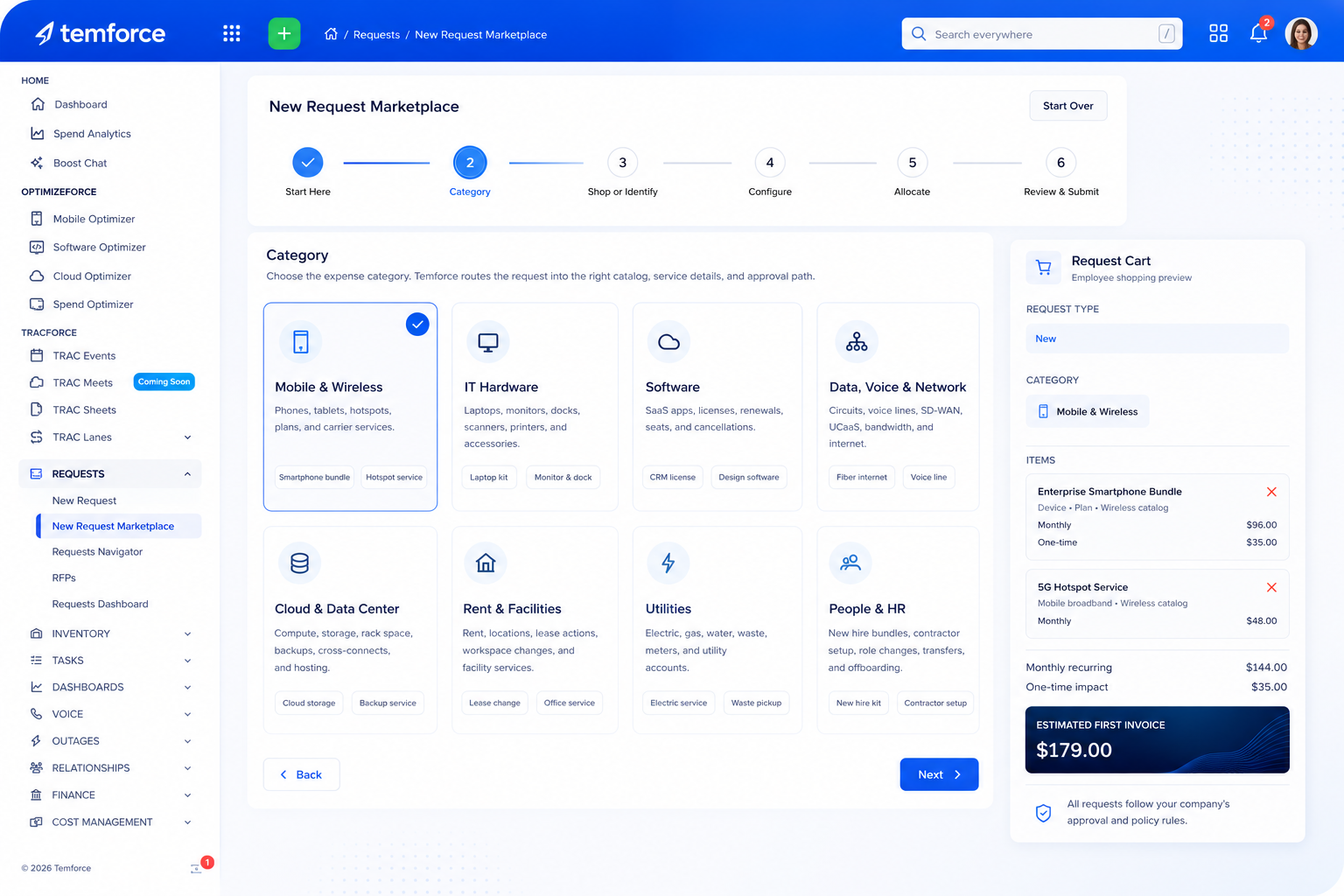This screenshot has height=896, width=1344.
Task: Select the Data, Voice & Network category card
Action: [898, 407]
